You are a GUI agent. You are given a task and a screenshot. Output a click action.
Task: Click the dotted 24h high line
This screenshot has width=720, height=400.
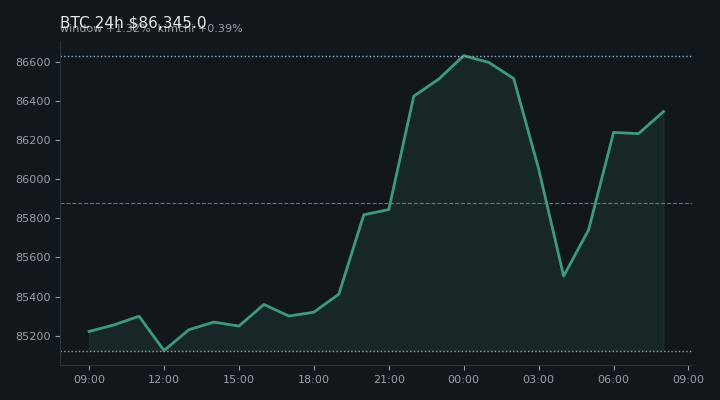[x=376, y=56]
